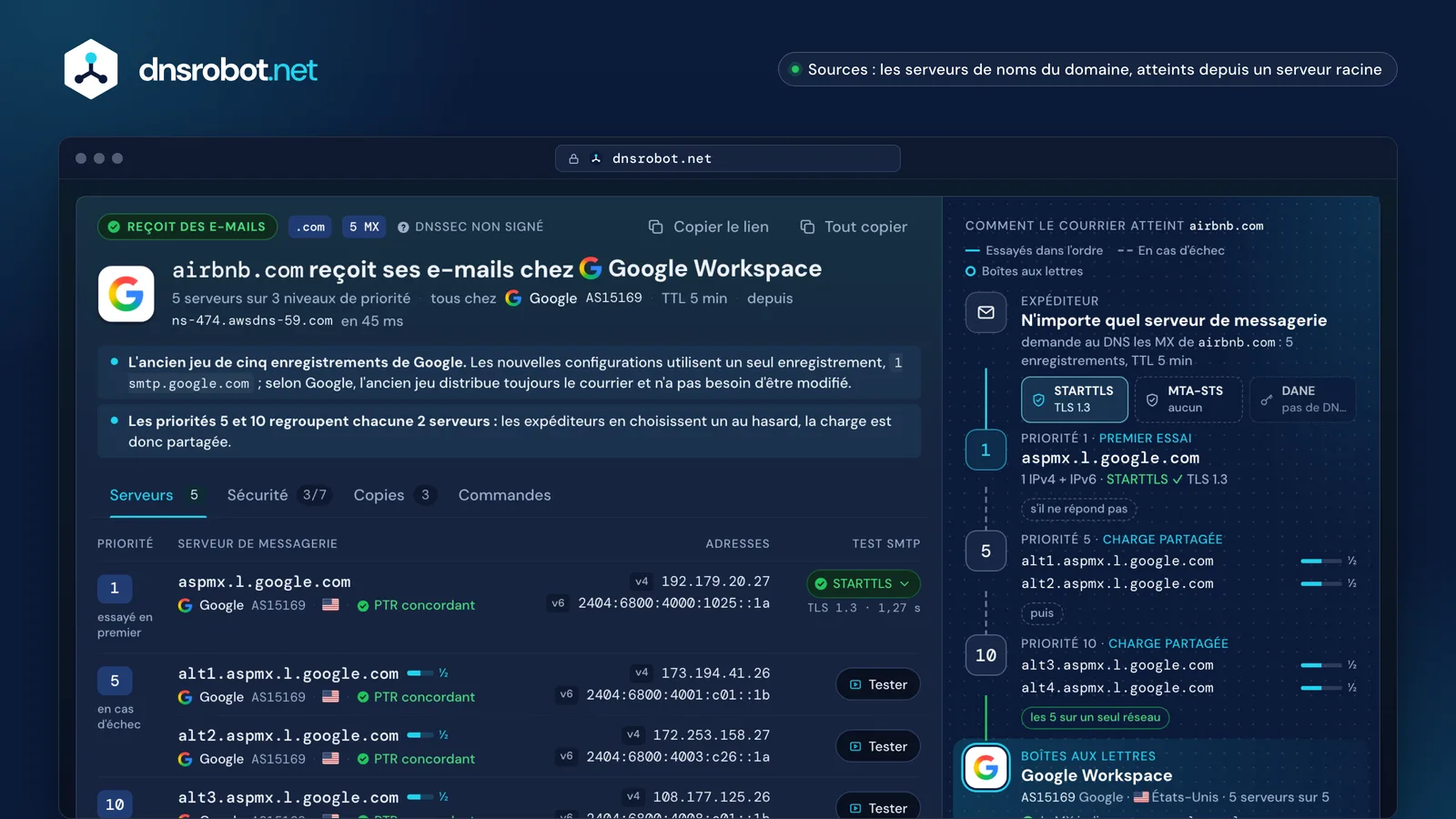The height and width of the screenshot is (819, 1456).
Task: Click the nameserver ns-474.awsdns-59.com
Action: (252, 320)
